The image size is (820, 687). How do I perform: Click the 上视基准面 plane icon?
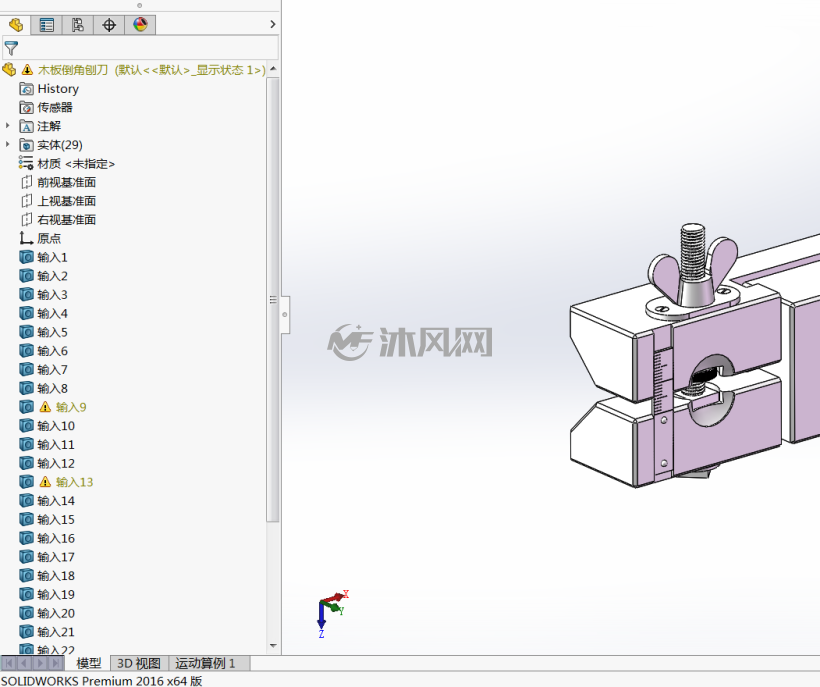coord(26,201)
